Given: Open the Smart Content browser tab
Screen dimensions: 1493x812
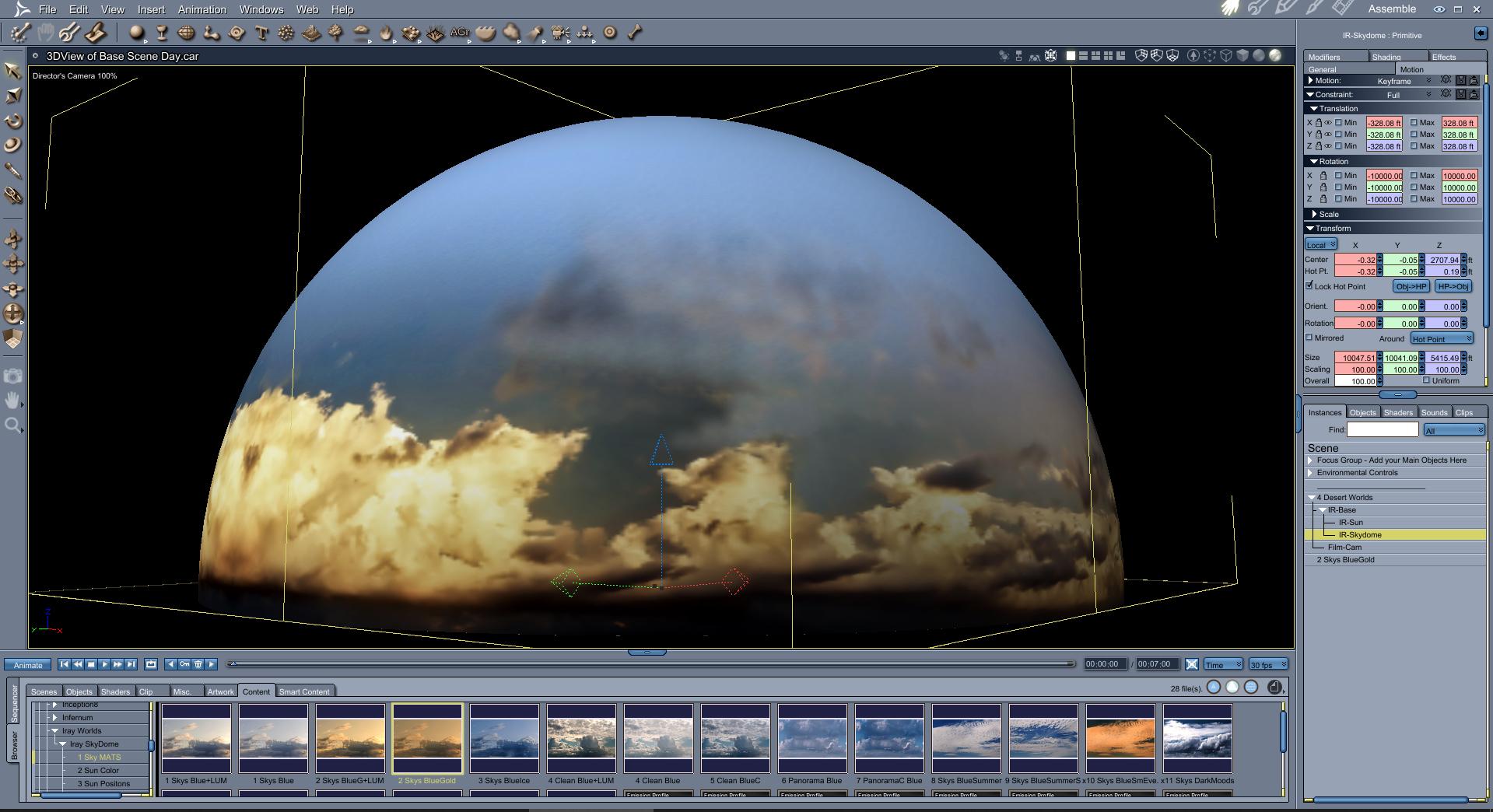Looking at the screenshot, I should 304,691.
